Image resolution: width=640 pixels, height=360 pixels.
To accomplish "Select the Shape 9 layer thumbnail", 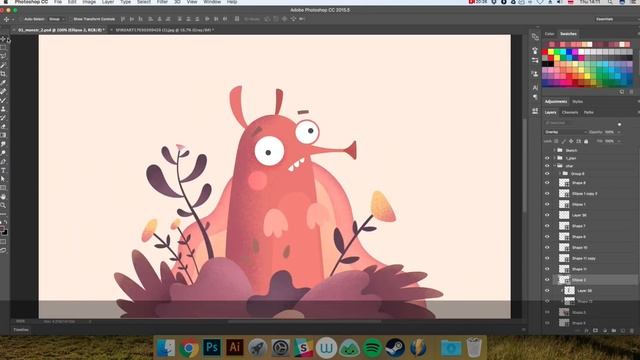I will click(564, 237).
